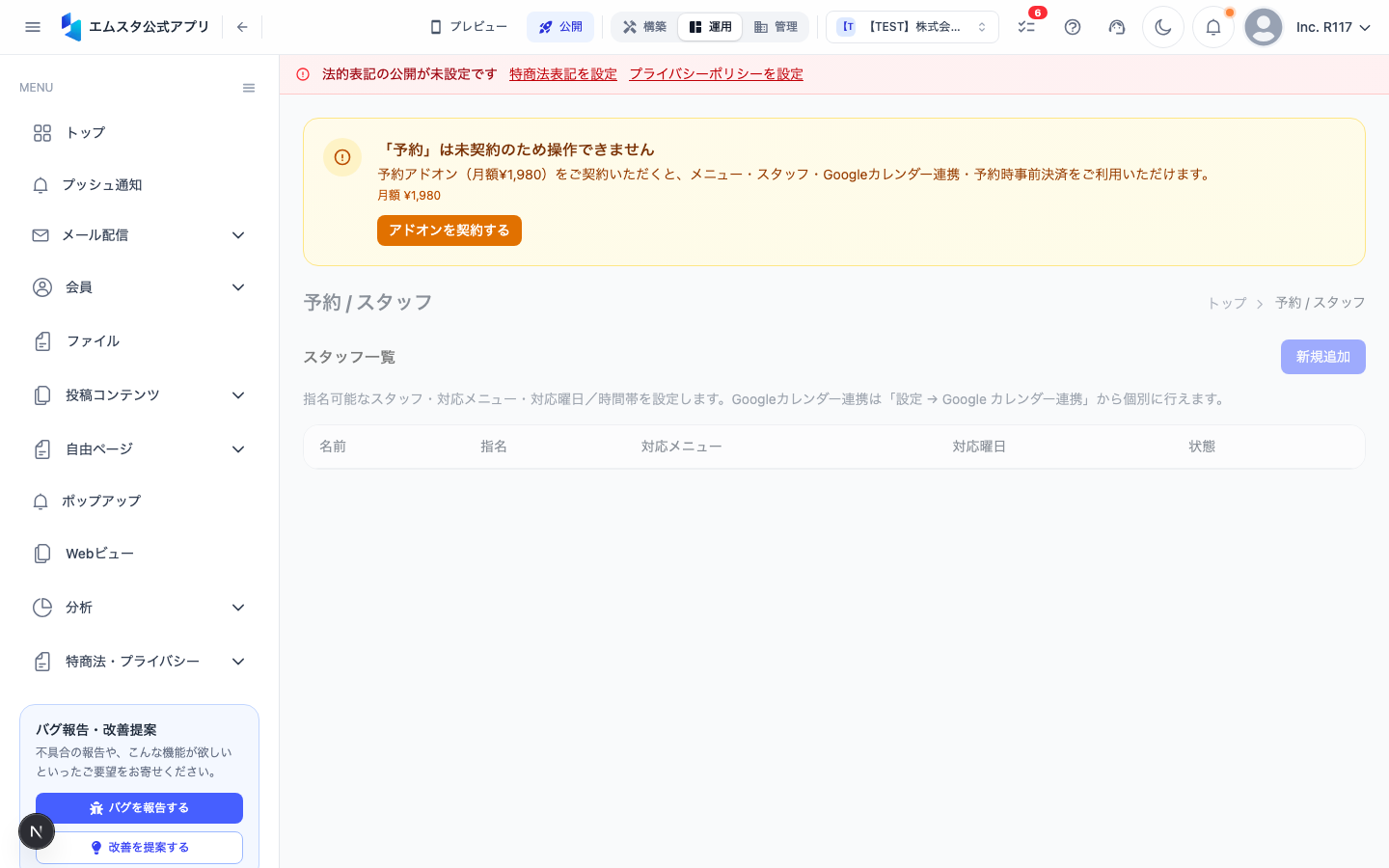Click the 新規追加 button
The height and width of the screenshot is (868, 1389).
coord(1323,357)
